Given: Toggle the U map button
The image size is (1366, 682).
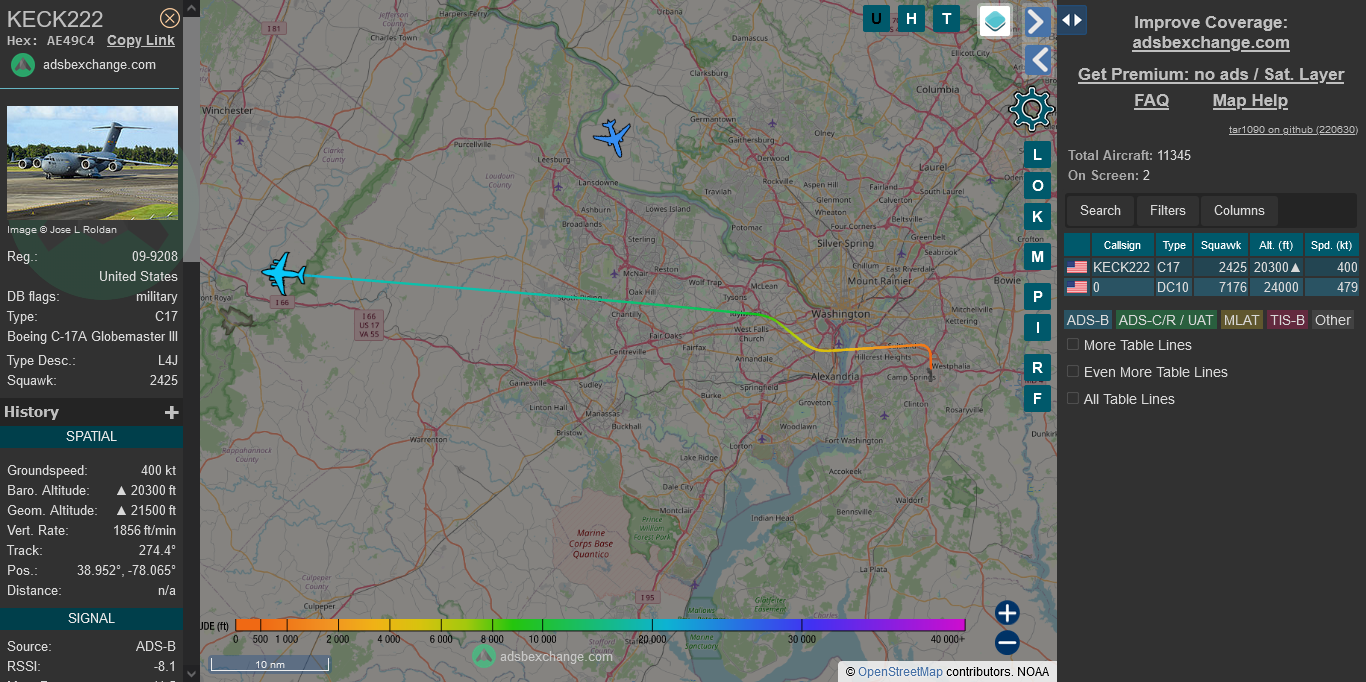Looking at the screenshot, I should (x=877, y=18).
